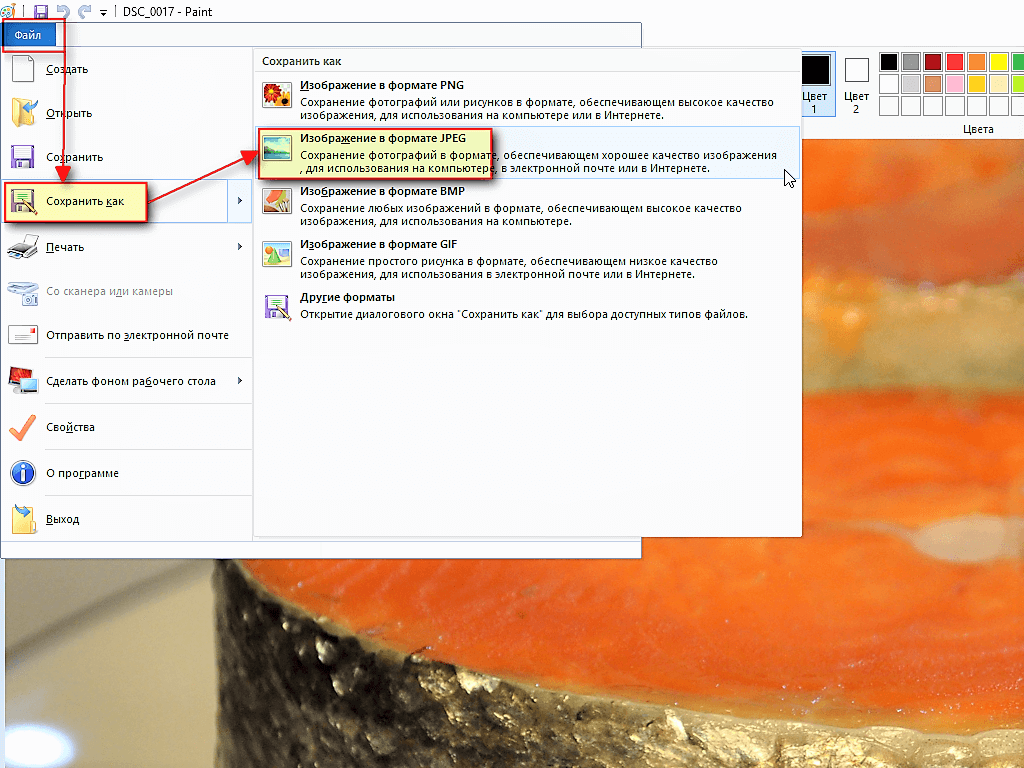The width and height of the screenshot is (1024, 768).
Task: Click the Undo arrow in title bar
Action: point(62,12)
